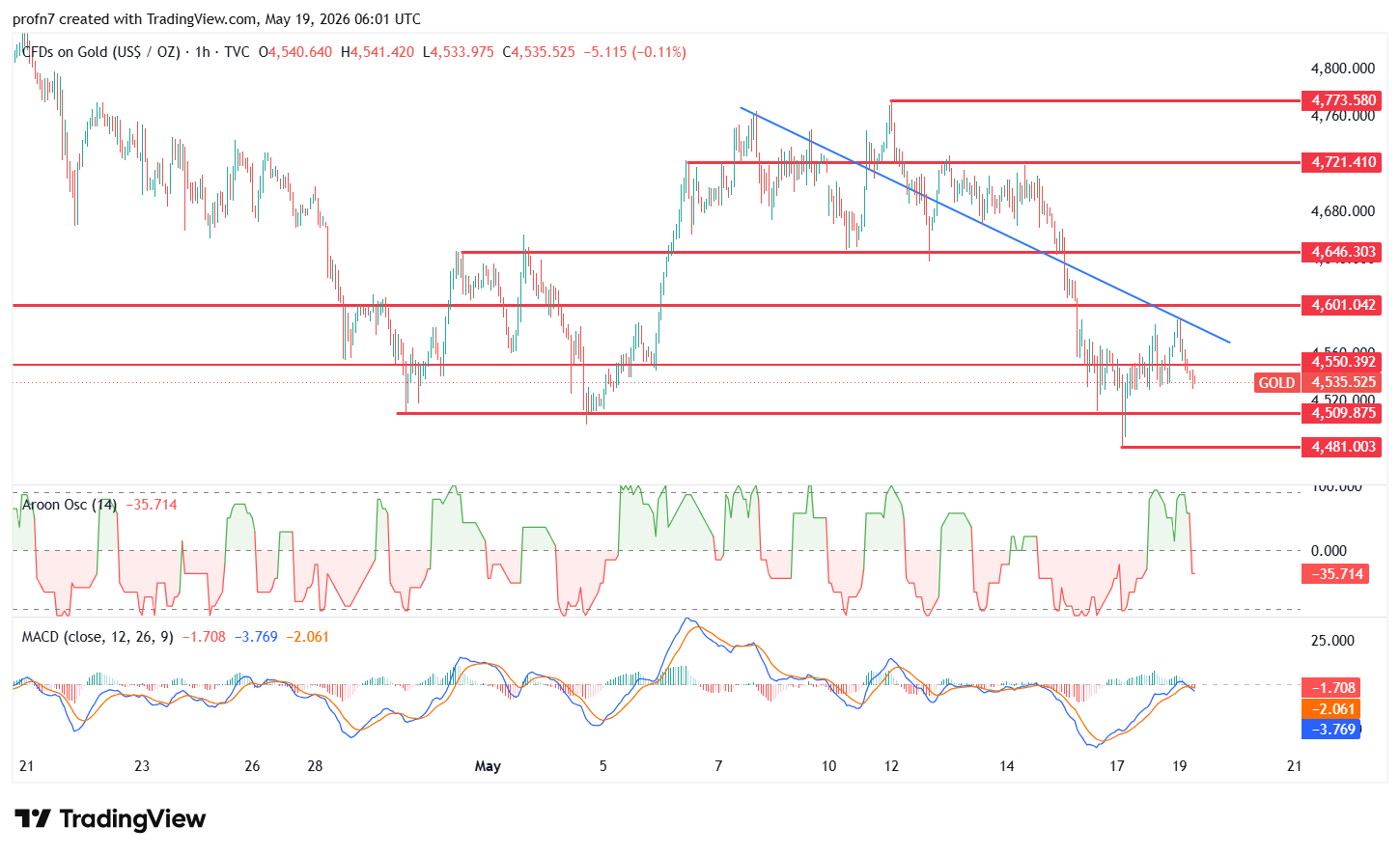Click the GOLD symbol price tag

1276,383
